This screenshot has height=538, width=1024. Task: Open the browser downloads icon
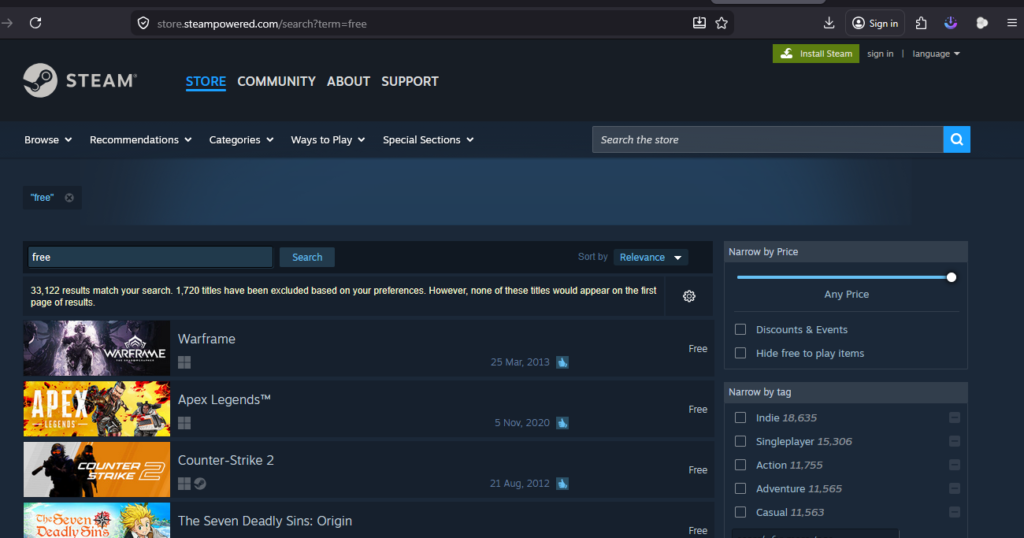tap(829, 23)
